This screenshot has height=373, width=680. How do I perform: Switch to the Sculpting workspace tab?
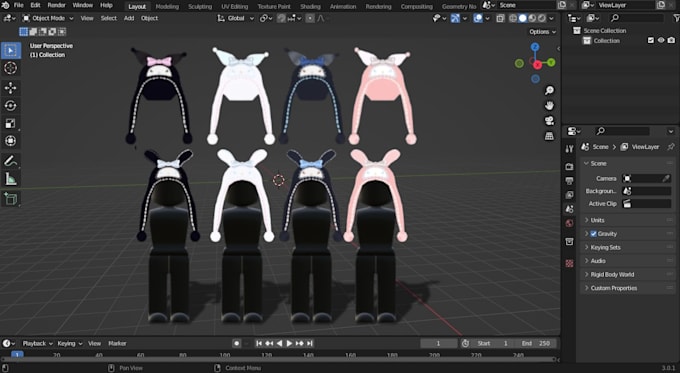[200, 7]
